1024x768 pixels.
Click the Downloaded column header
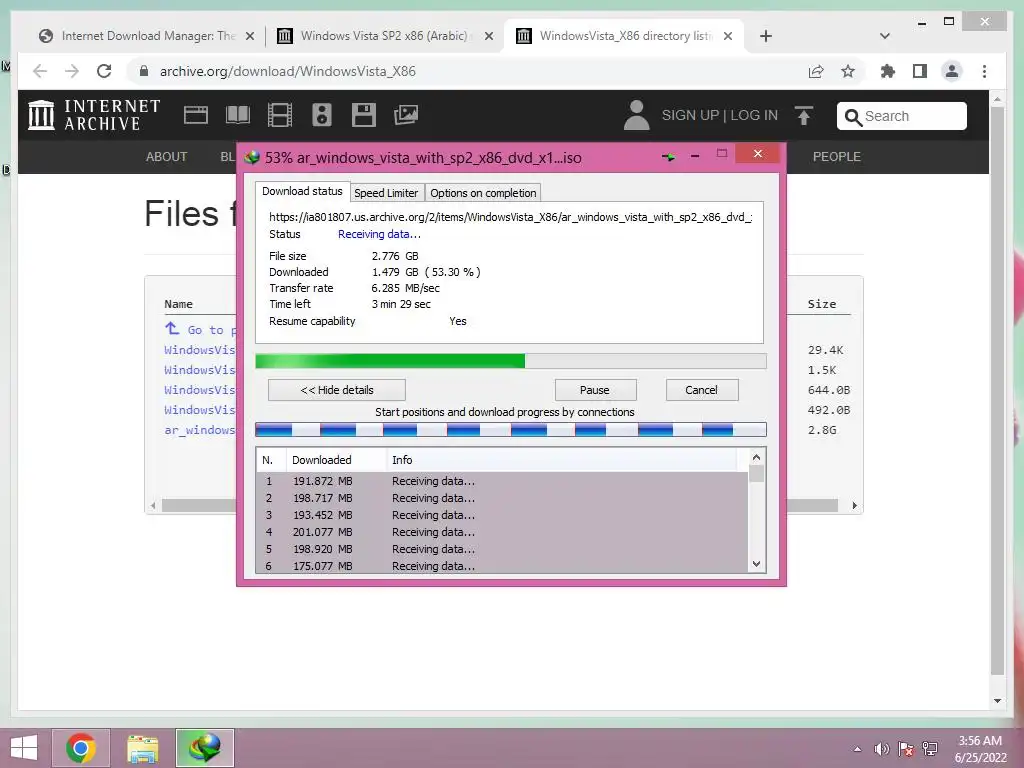click(x=336, y=460)
